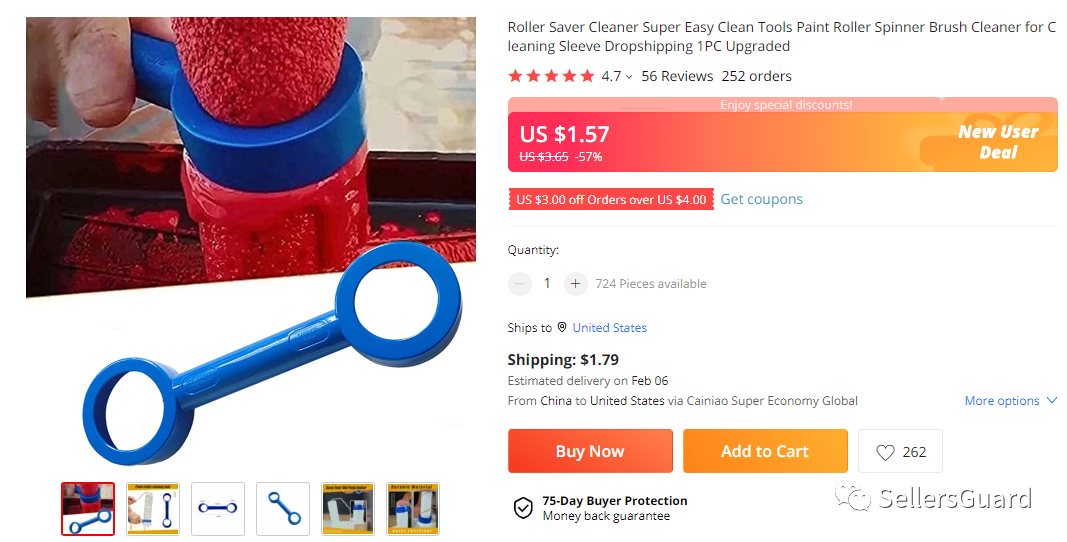Click the New User Deal banner
The width and height of the screenshot is (1067, 542).
click(998, 142)
